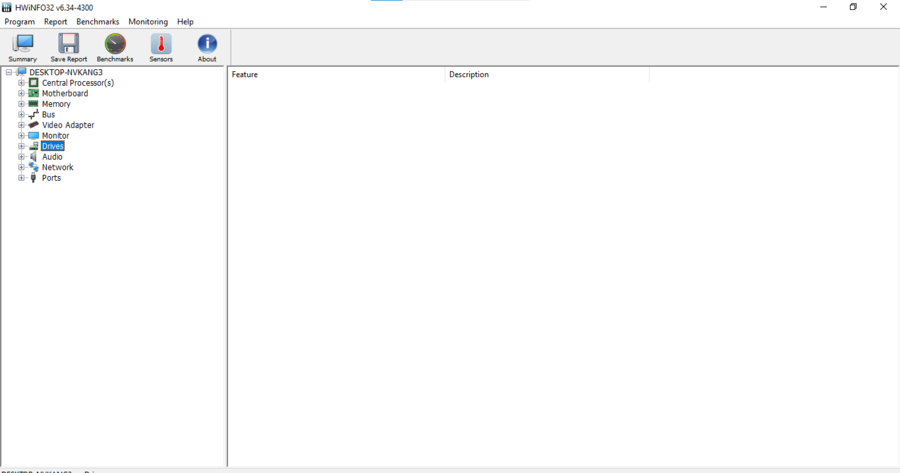Collapse the DESKTOP-NVKANG3 root node
This screenshot has height=473, width=900.
point(9,72)
